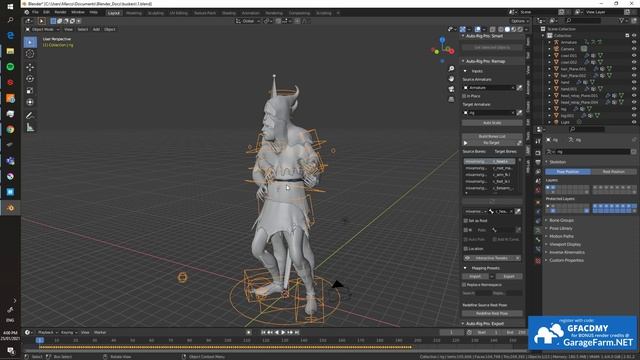Click the eyedropper next to Target Armature field
640x360 pixels.
click(519, 113)
